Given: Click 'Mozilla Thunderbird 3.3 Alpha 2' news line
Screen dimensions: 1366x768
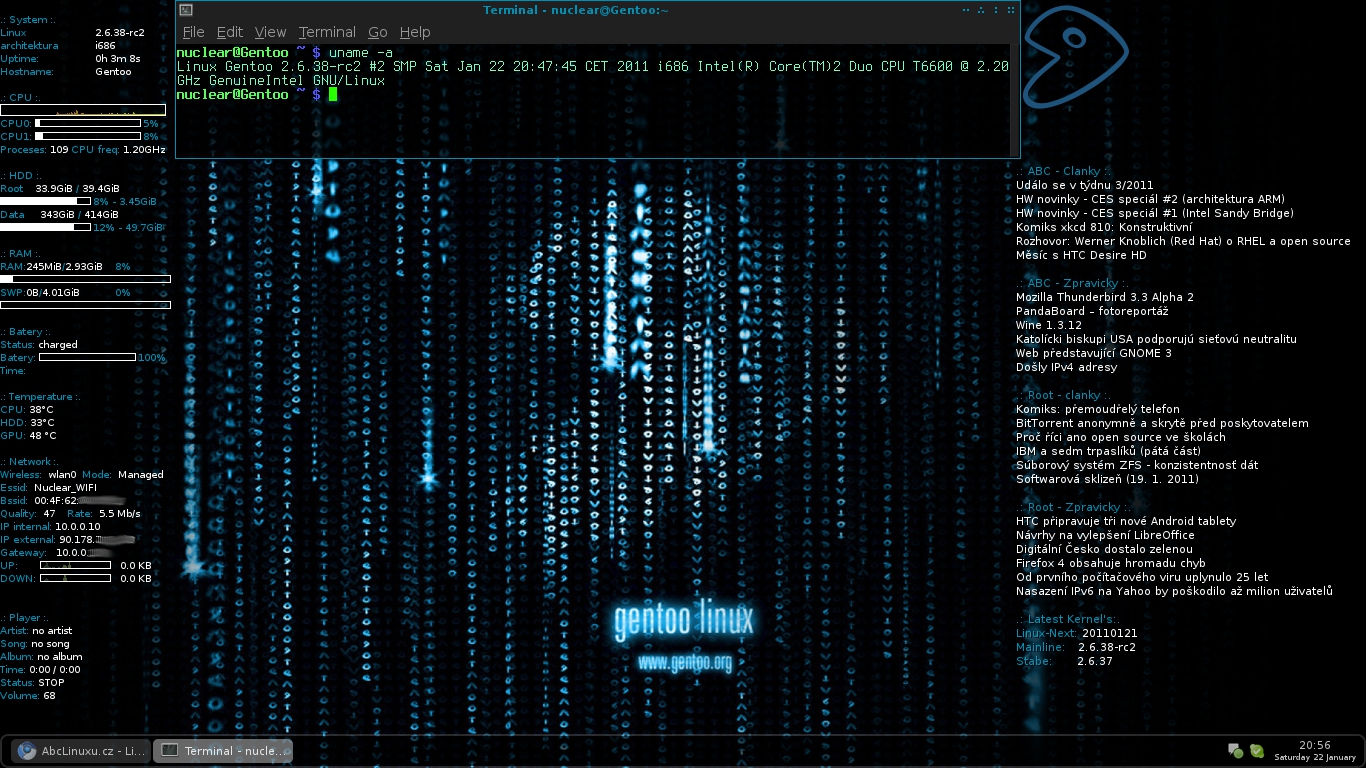Looking at the screenshot, I should click(x=1105, y=297).
